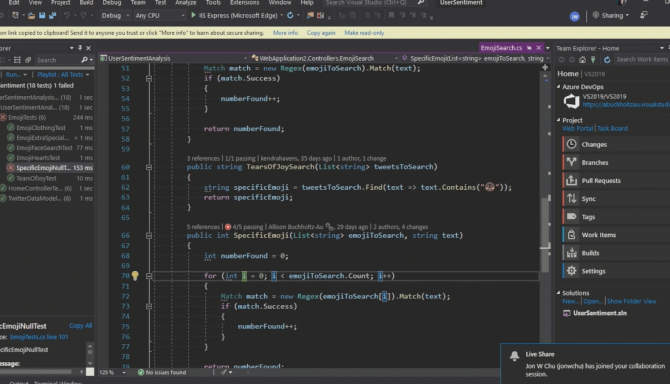Collapse the Azure DevOps section
The height and width of the screenshot is (384, 670).
coord(558,87)
